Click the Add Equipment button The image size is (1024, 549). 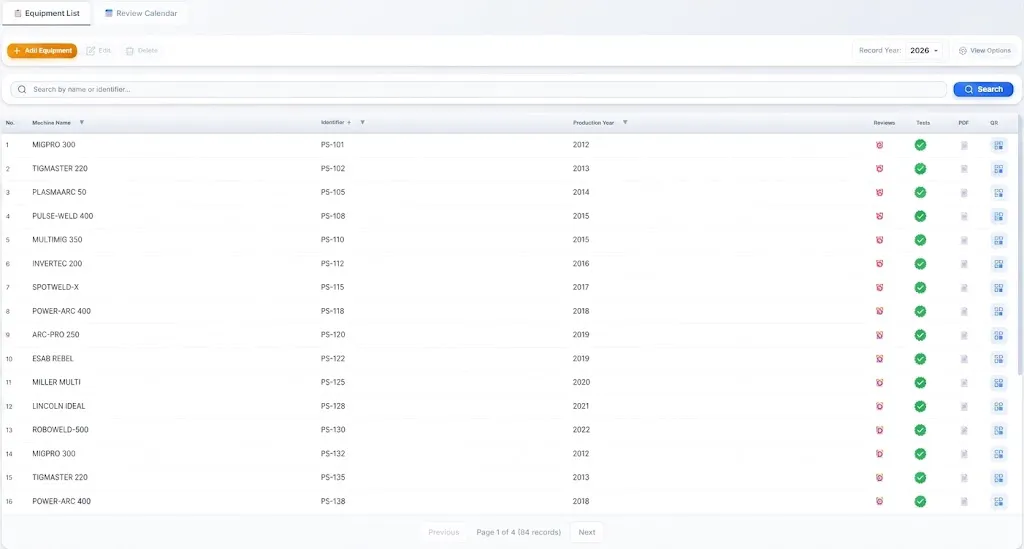[42, 50]
